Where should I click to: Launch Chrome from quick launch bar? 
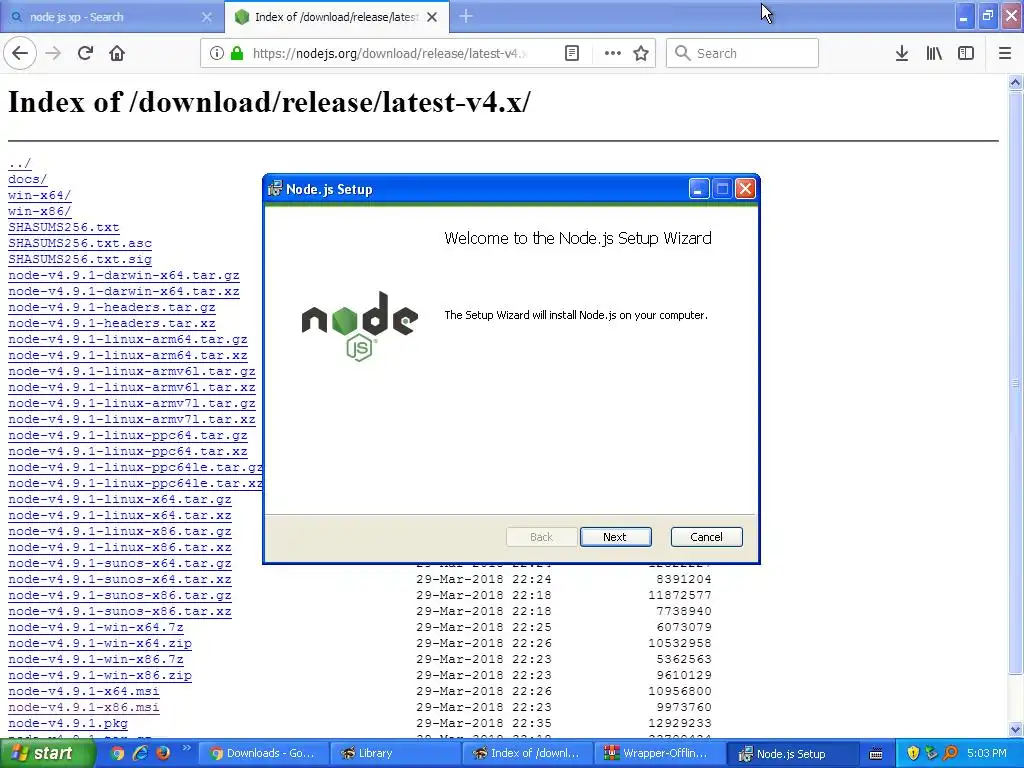(117, 753)
